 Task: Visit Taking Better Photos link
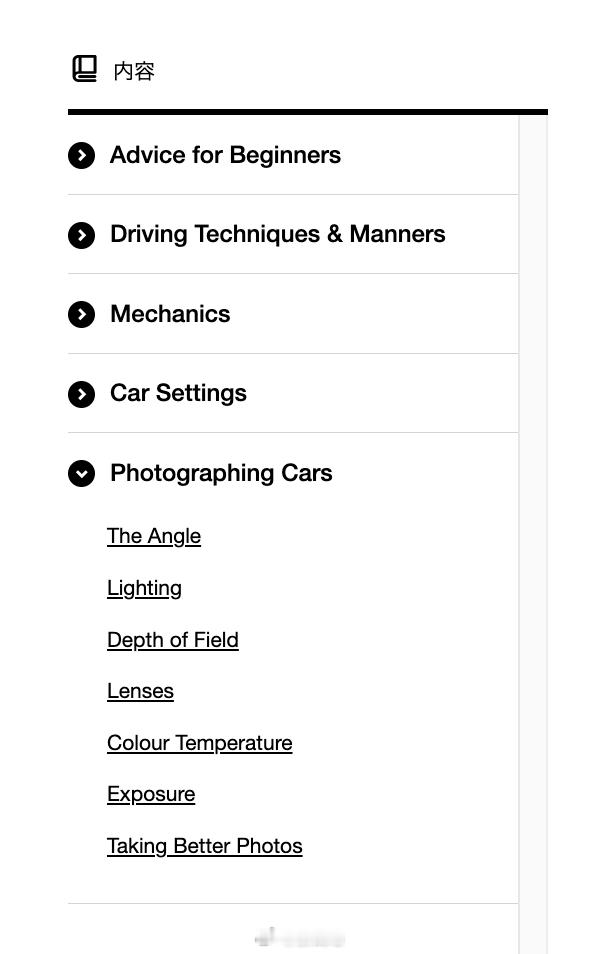(x=205, y=846)
